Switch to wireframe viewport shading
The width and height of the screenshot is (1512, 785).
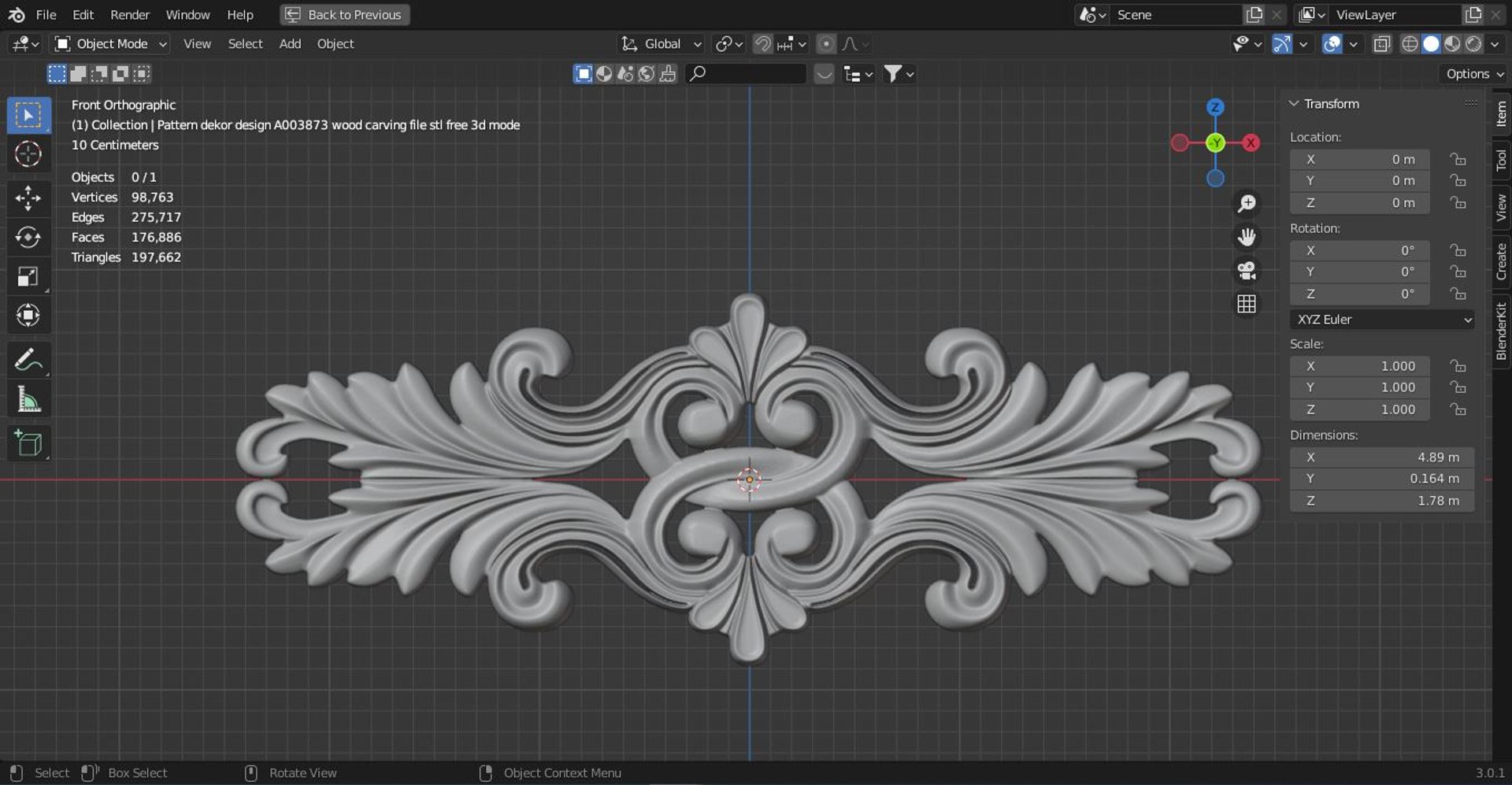point(1410,44)
